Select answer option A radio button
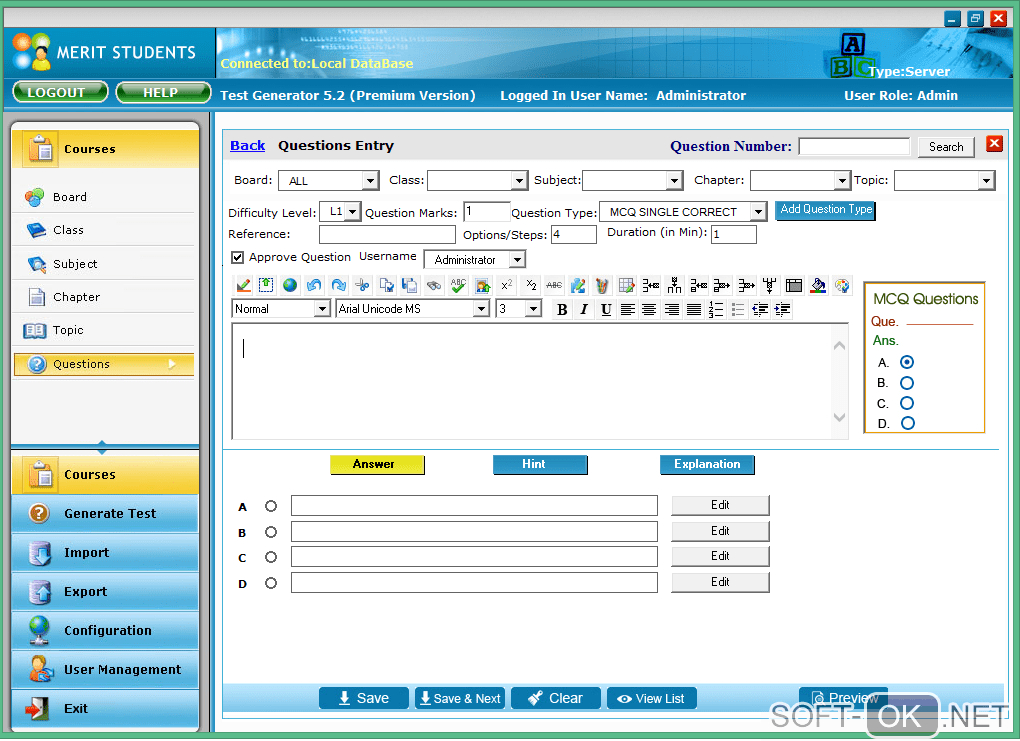This screenshot has height=741, width=1020. pyautogui.click(x=271, y=506)
